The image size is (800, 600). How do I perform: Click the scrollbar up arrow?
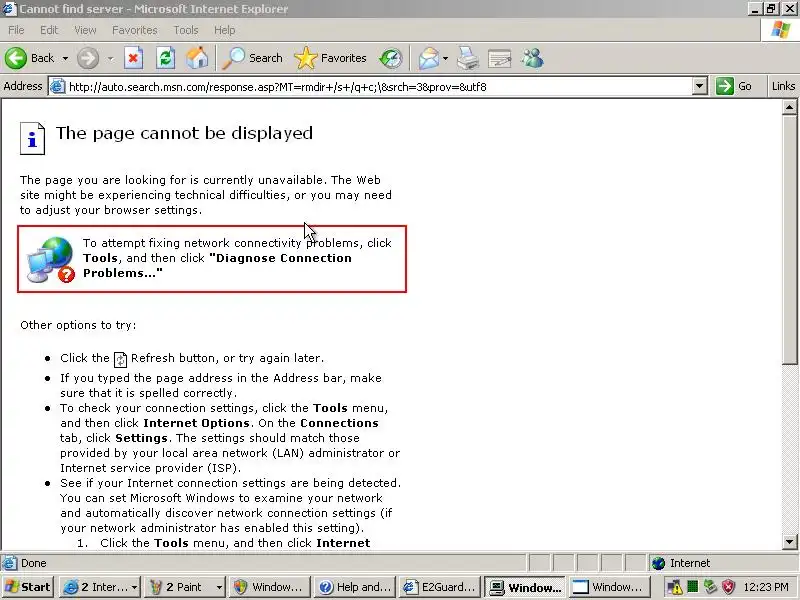pos(789,107)
